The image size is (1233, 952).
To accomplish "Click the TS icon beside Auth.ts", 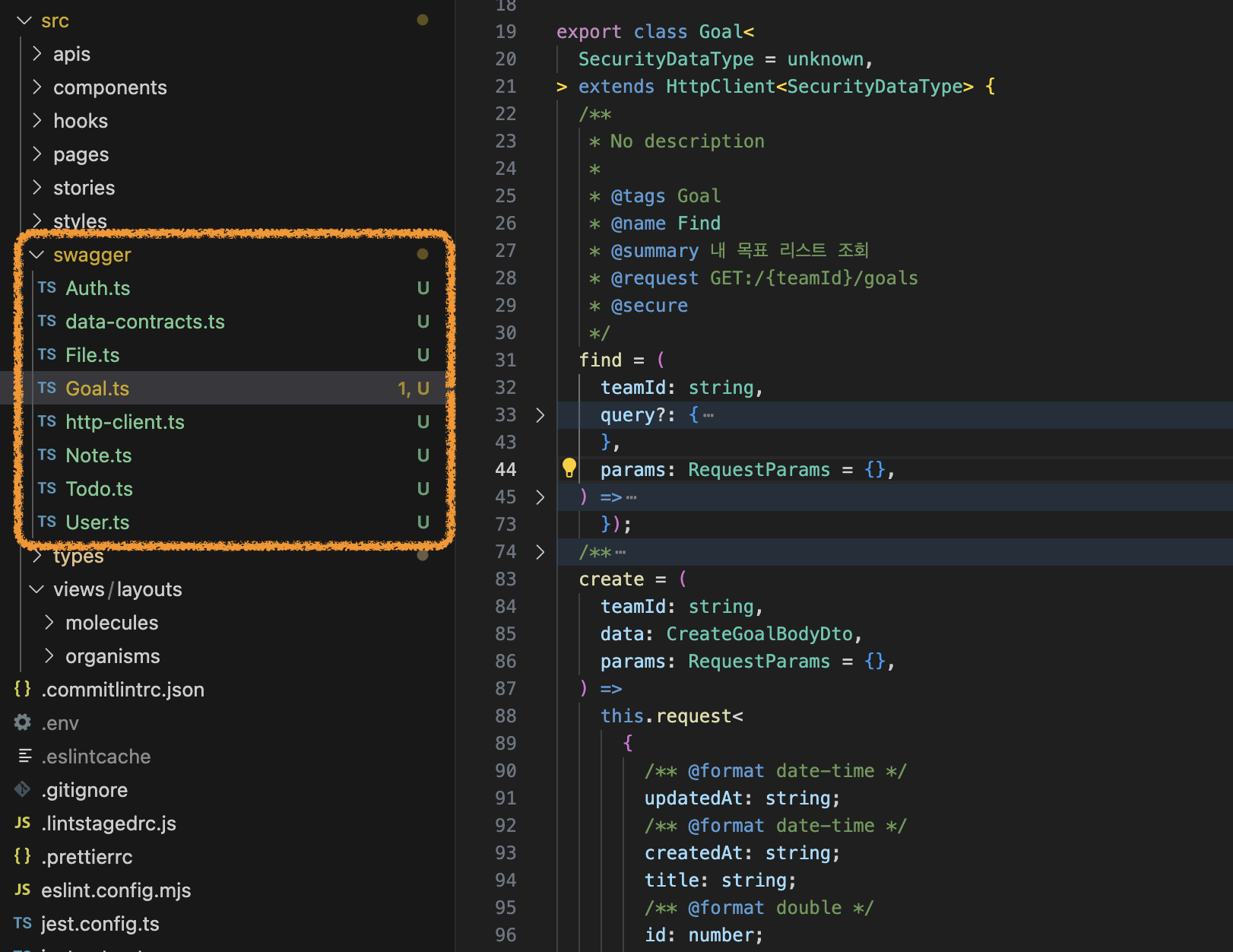I will tap(47, 287).
